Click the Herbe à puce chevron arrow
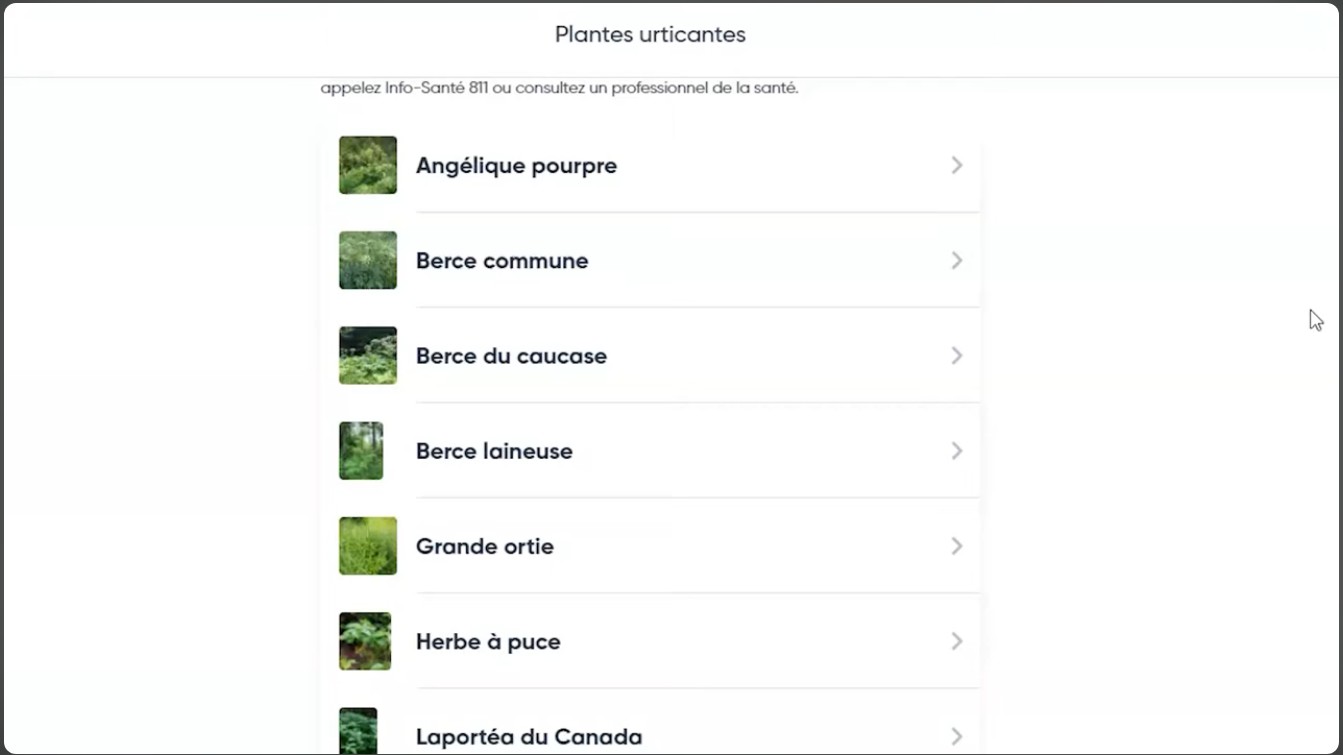This screenshot has height=755, width=1343. (x=957, y=641)
